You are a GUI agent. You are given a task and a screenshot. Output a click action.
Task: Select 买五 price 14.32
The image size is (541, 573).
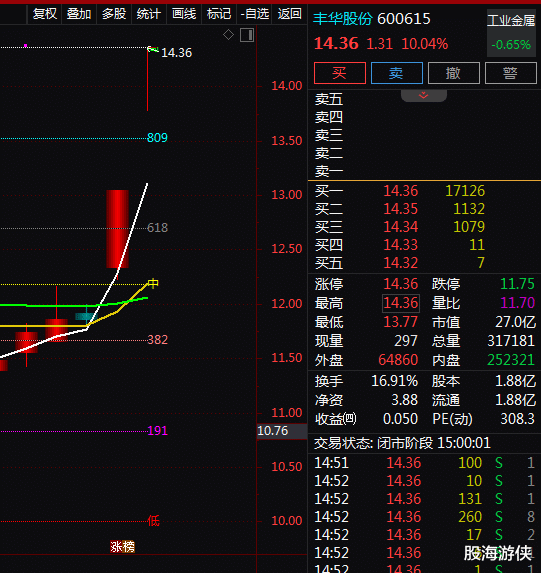point(401,263)
